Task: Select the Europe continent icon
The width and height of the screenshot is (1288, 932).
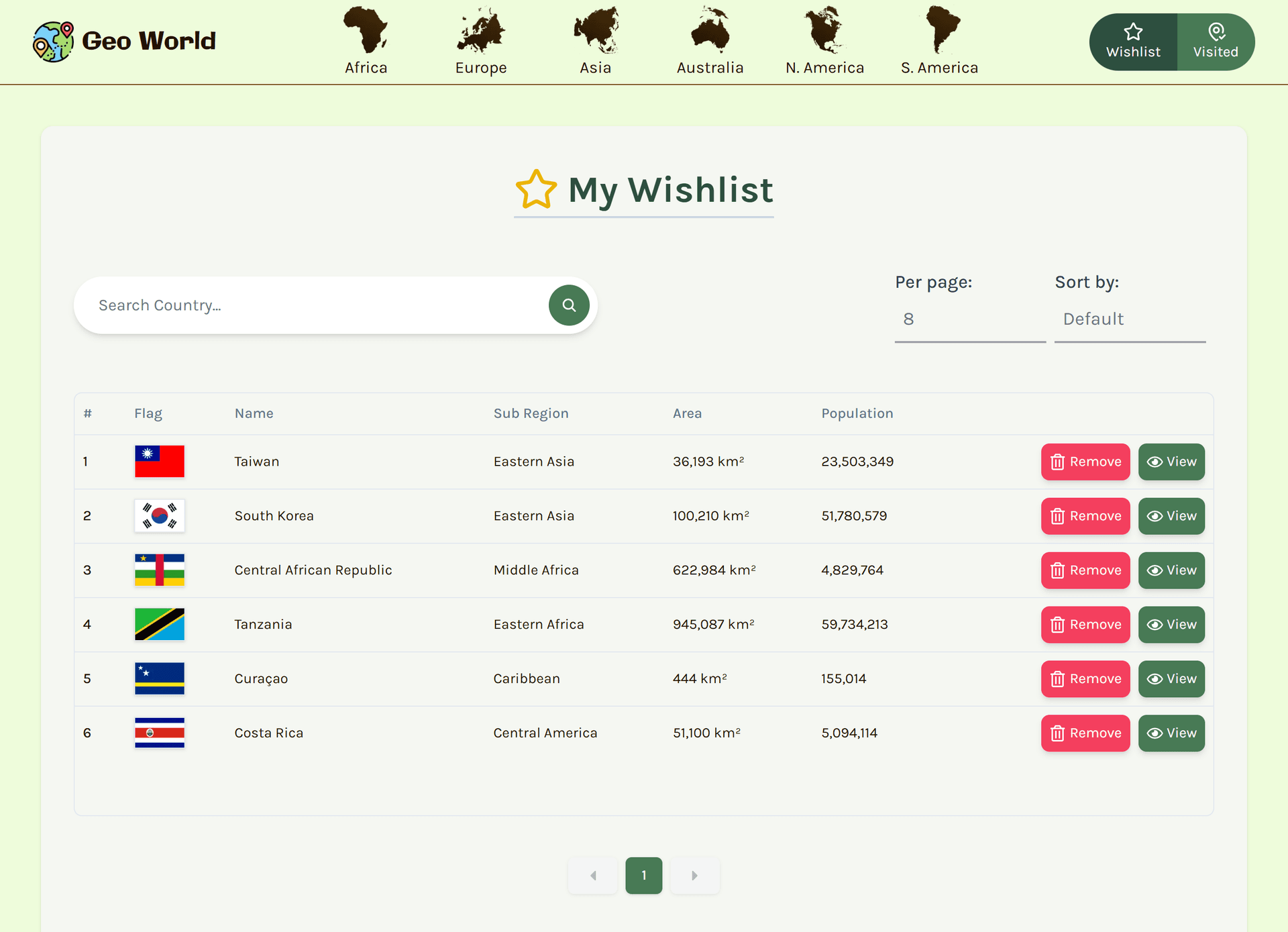Action: 480,30
